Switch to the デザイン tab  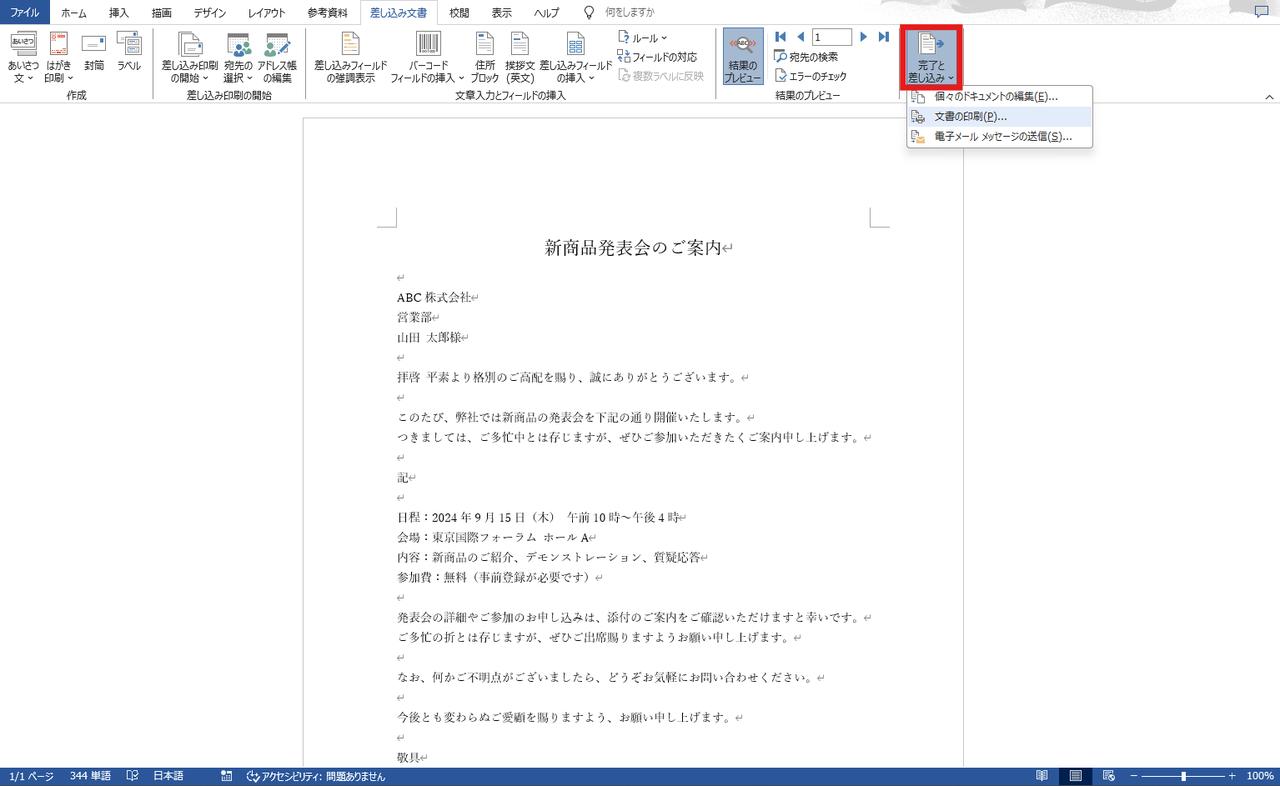tap(210, 13)
